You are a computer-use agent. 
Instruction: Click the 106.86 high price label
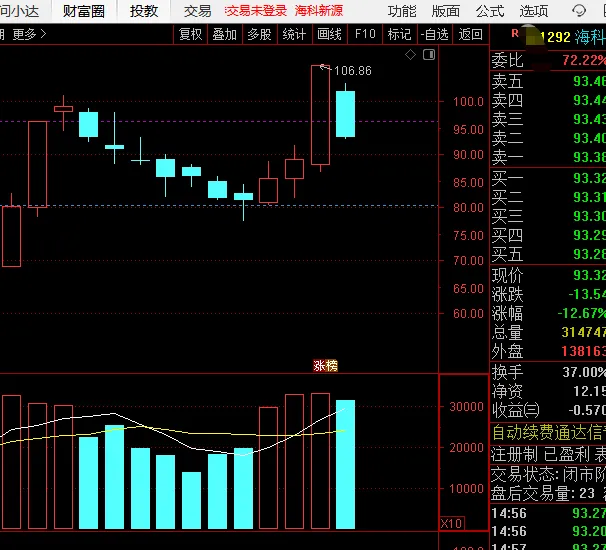[x=352, y=71]
